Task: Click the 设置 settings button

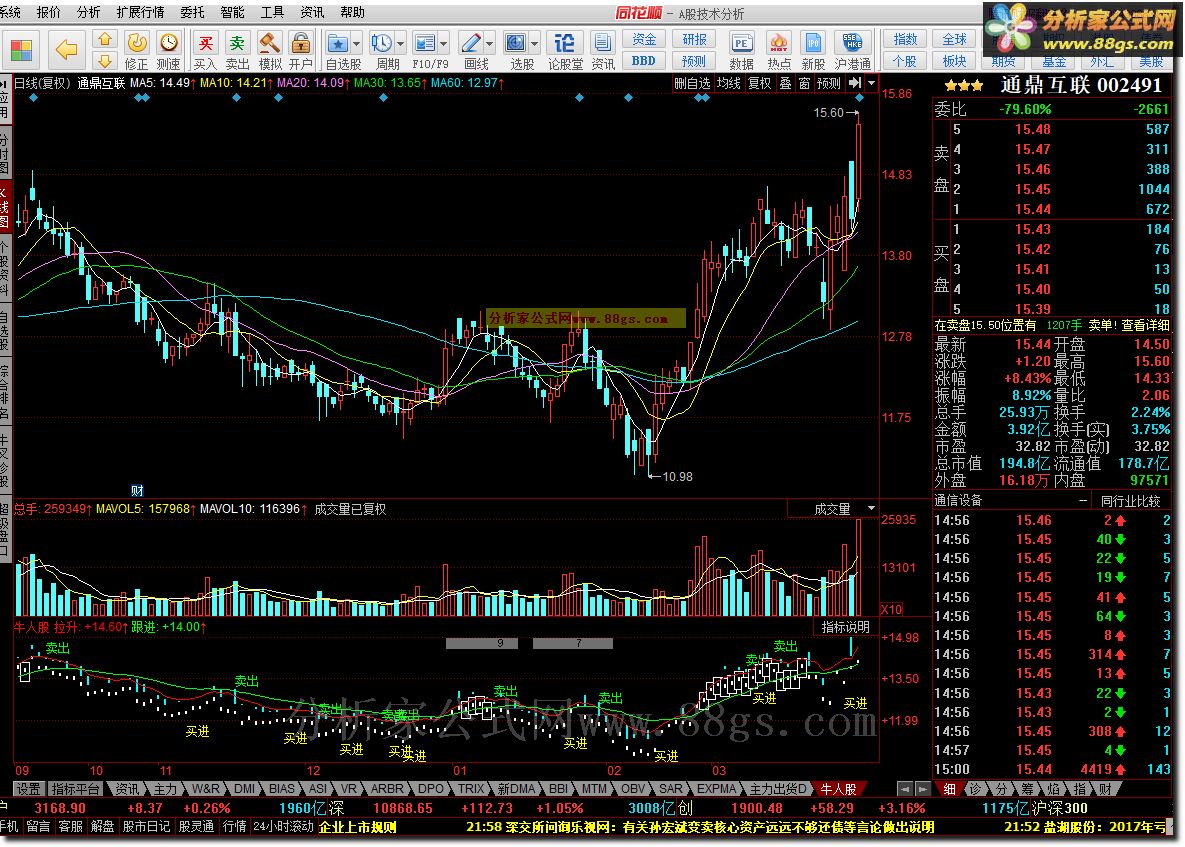Action: tap(29, 789)
